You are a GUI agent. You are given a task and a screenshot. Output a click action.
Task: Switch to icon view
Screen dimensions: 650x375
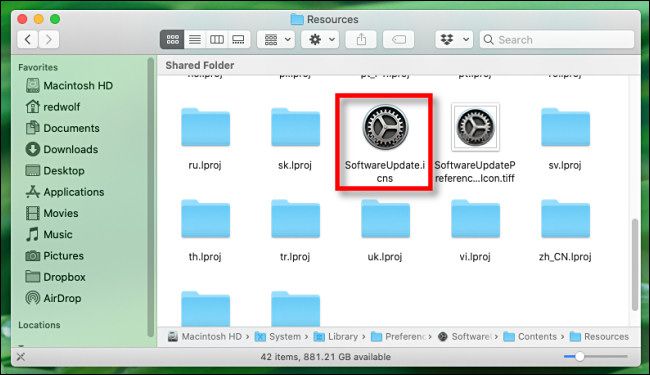point(172,40)
